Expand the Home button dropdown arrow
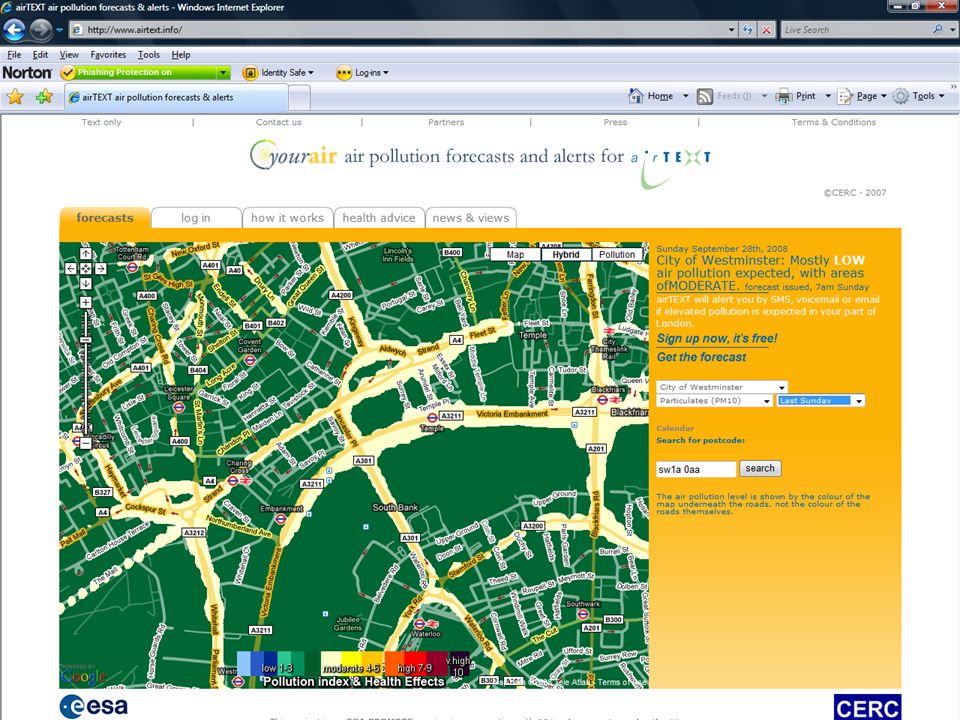Image resolution: width=960 pixels, height=720 pixels. (x=686, y=96)
